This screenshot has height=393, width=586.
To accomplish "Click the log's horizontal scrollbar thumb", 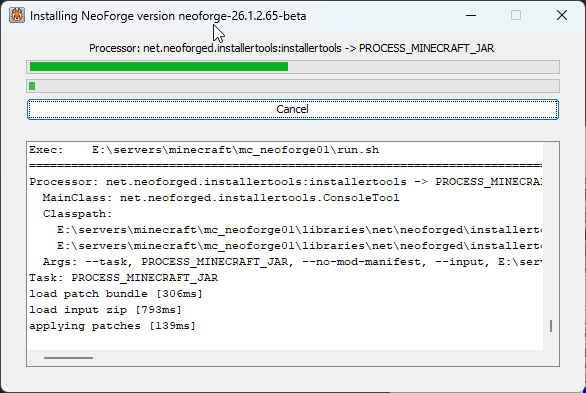I will pyautogui.click(x=68, y=358).
